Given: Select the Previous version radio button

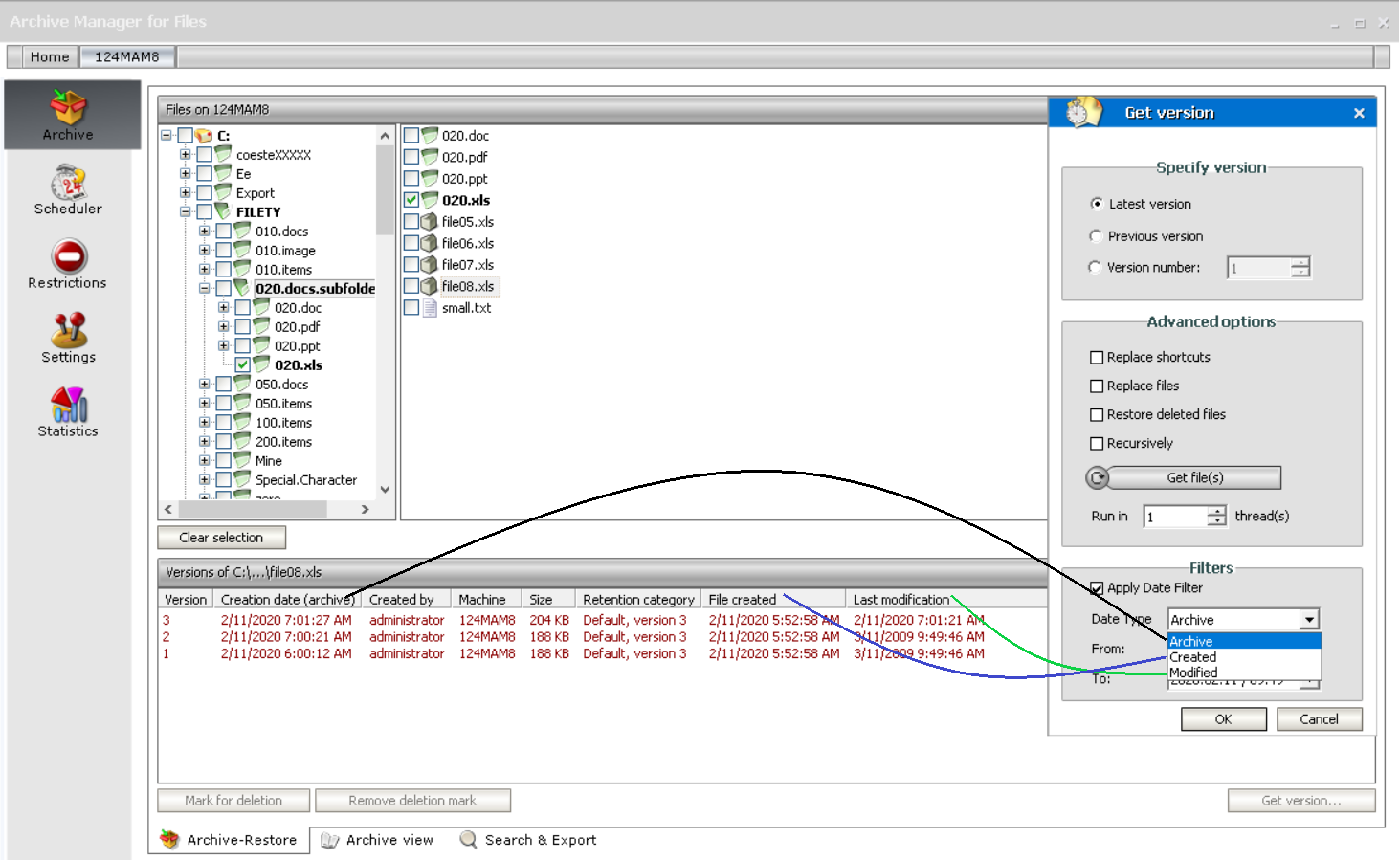Looking at the screenshot, I should 1096,235.
